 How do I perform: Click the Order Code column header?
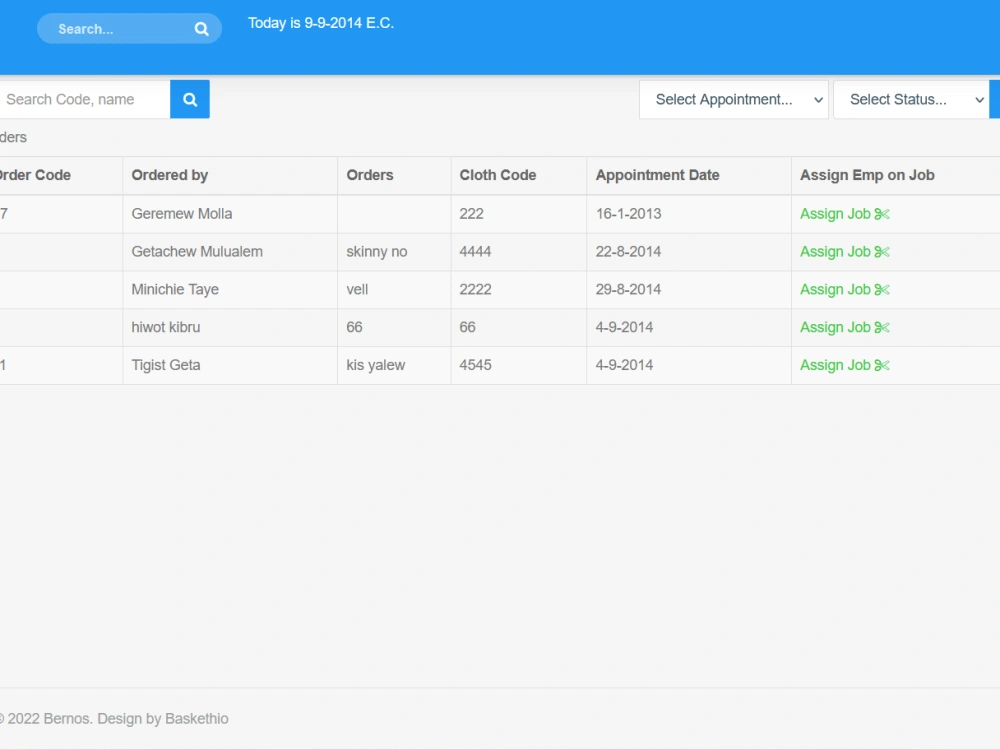pos(35,175)
